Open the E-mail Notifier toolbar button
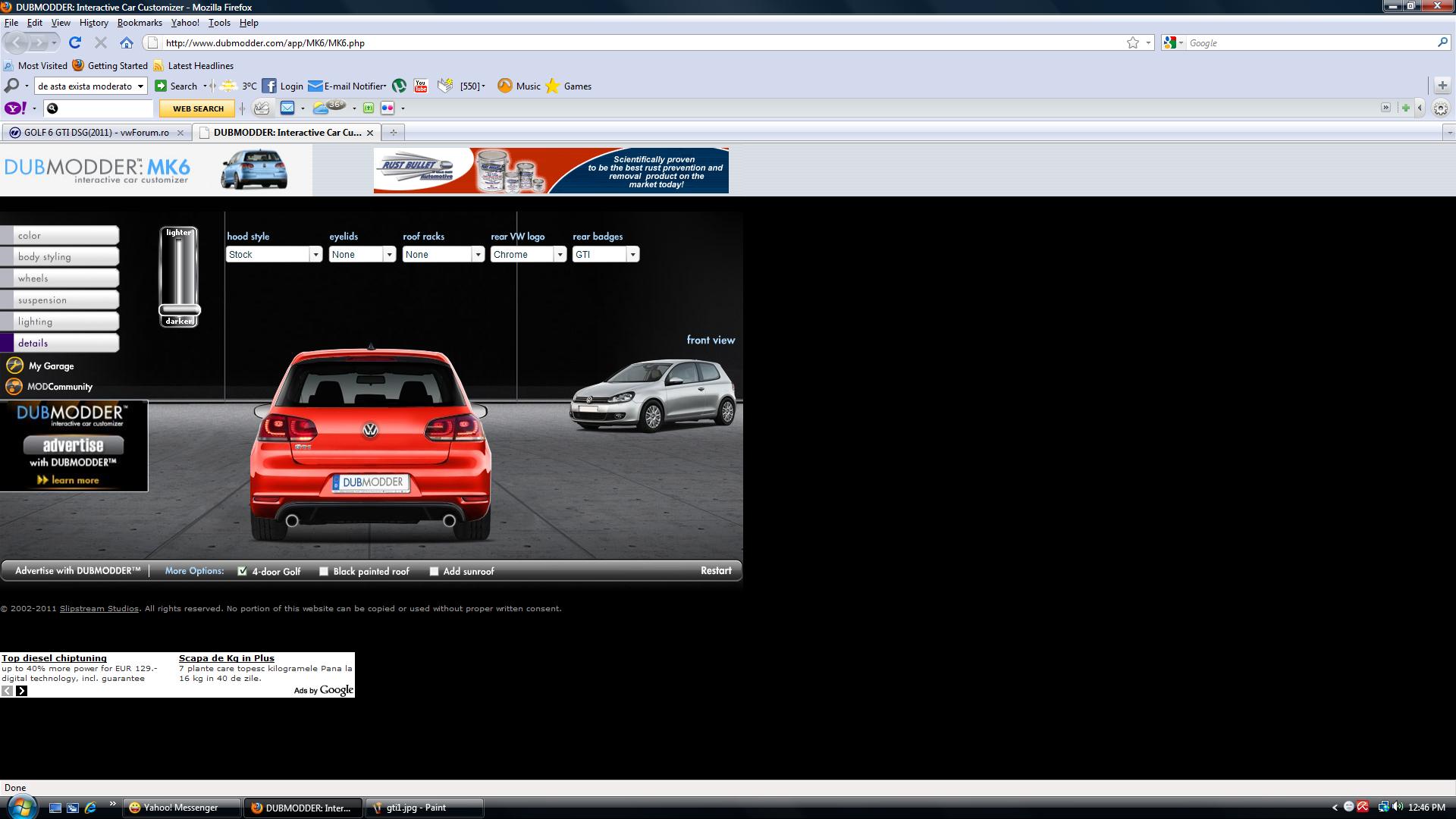 347,86
